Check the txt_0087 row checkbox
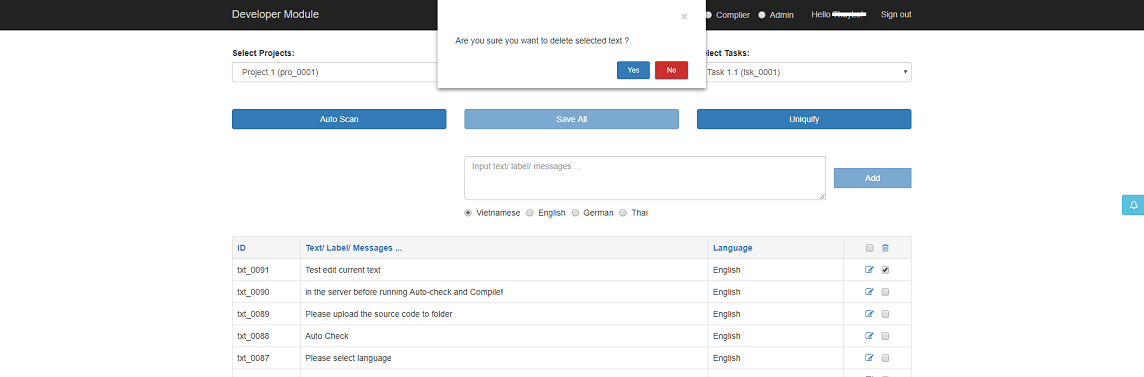Screen dimensions: 1144x377 (x=886, y=358)
